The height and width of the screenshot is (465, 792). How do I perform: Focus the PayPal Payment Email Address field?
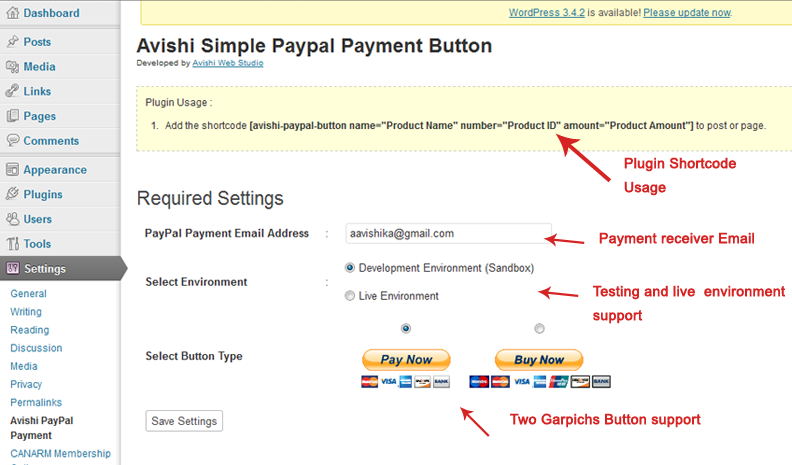tap(449, 234)
